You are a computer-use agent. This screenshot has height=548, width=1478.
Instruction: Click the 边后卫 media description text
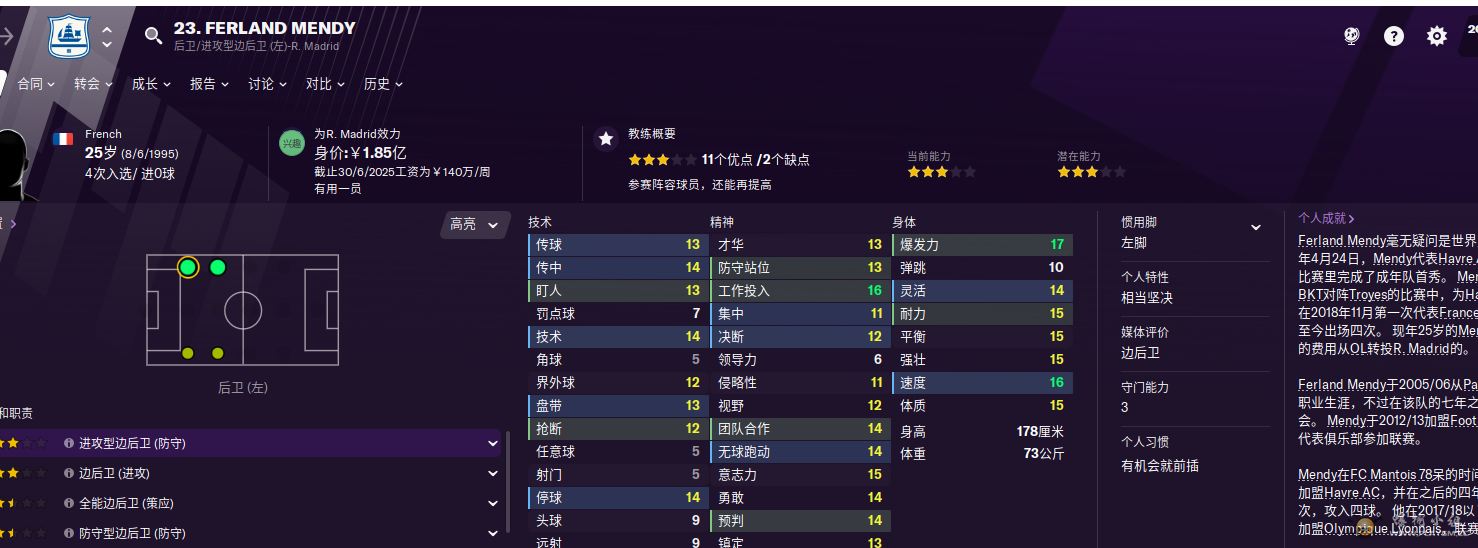coord(1141,353)
